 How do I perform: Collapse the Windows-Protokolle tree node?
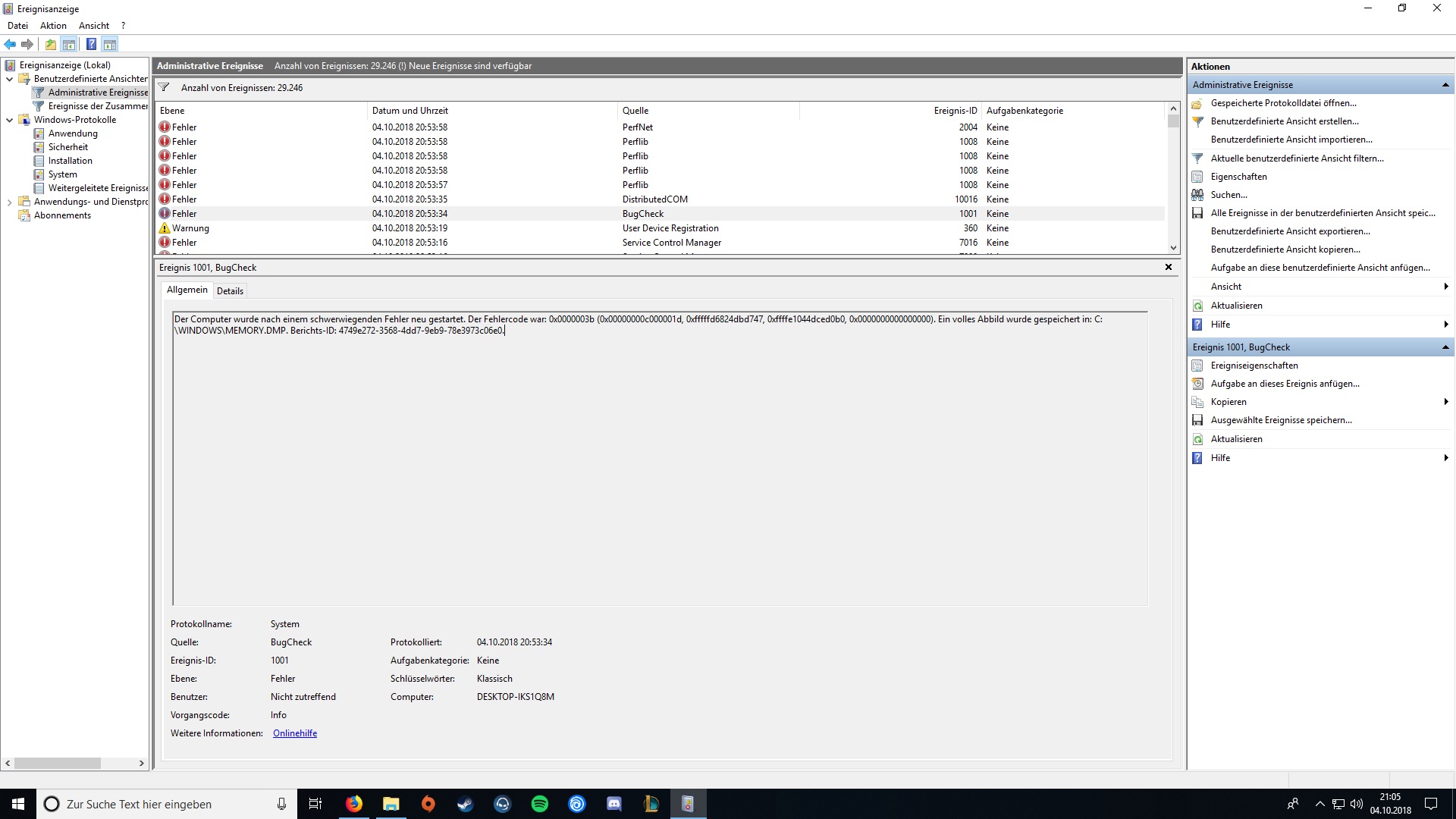(9, 120)
